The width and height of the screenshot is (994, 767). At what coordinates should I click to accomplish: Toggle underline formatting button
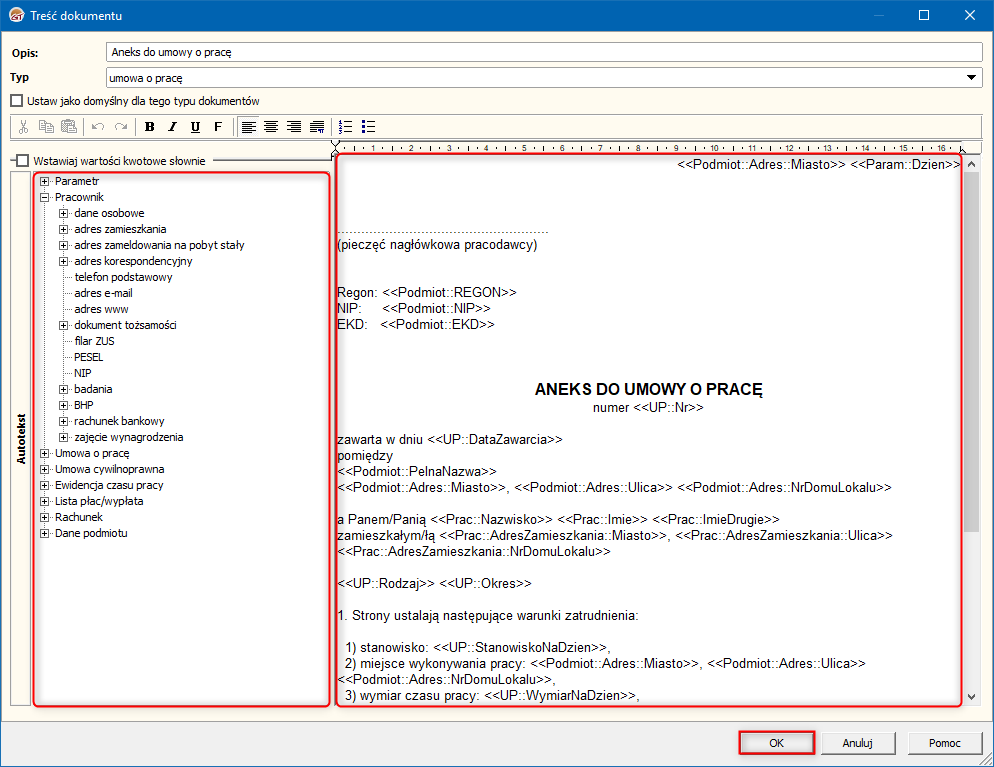[x=195, y=127]
